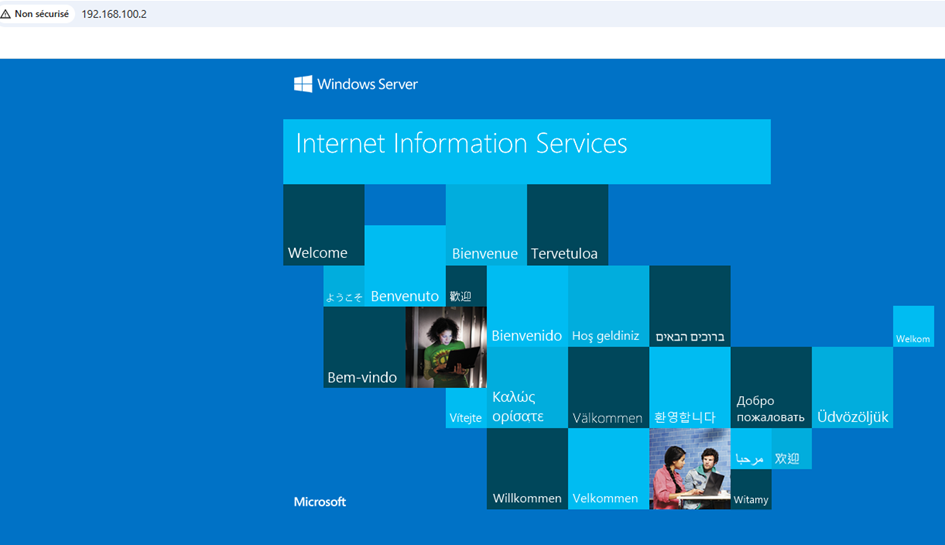Click the 'Microsoft' footer logo text
This screenshot has width=945, height=545.
click(319, 502)
